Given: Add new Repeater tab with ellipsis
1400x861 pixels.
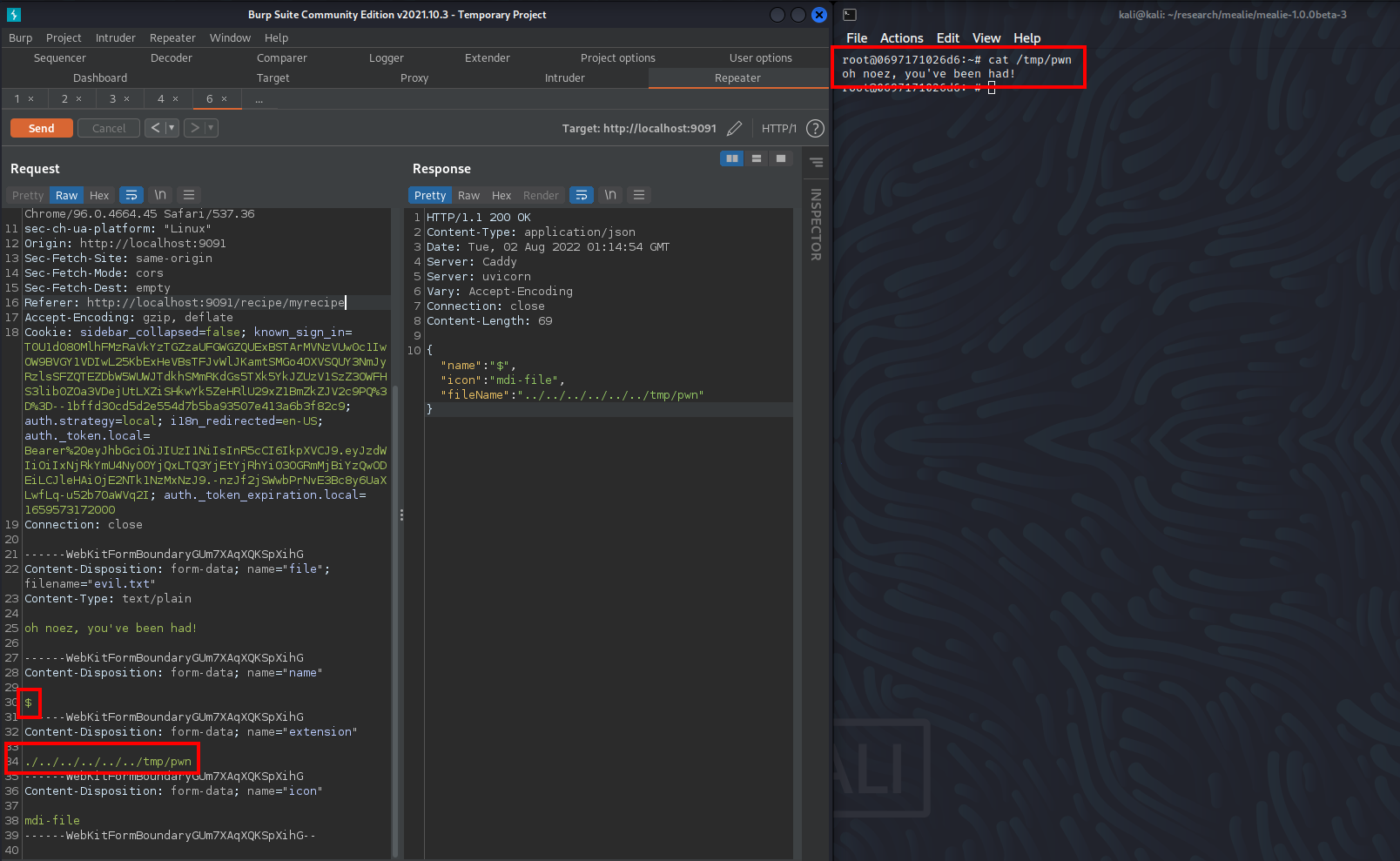Looking at the screenshot, I should pyautogui.click(x=259, y=99).
